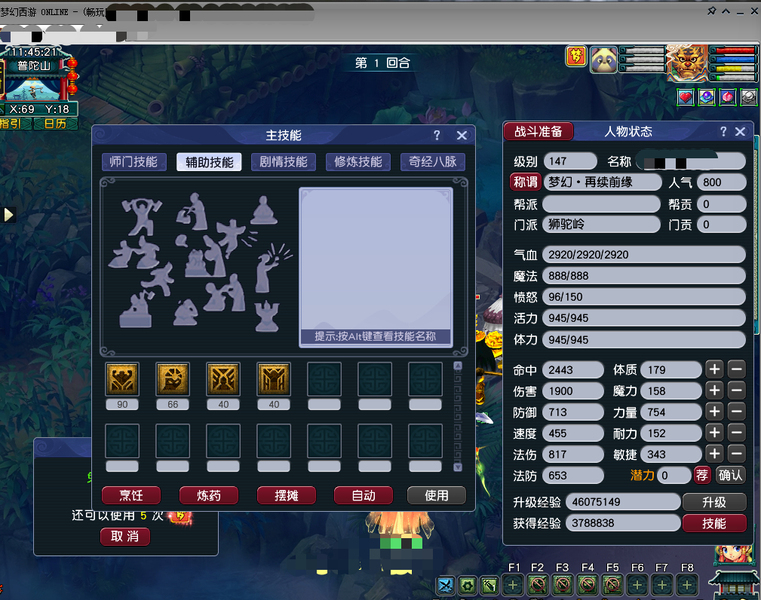Viewport: 761px width, 600px height.
Task: Decrease 体质 with the minus button
Action: tap(736, 369)
